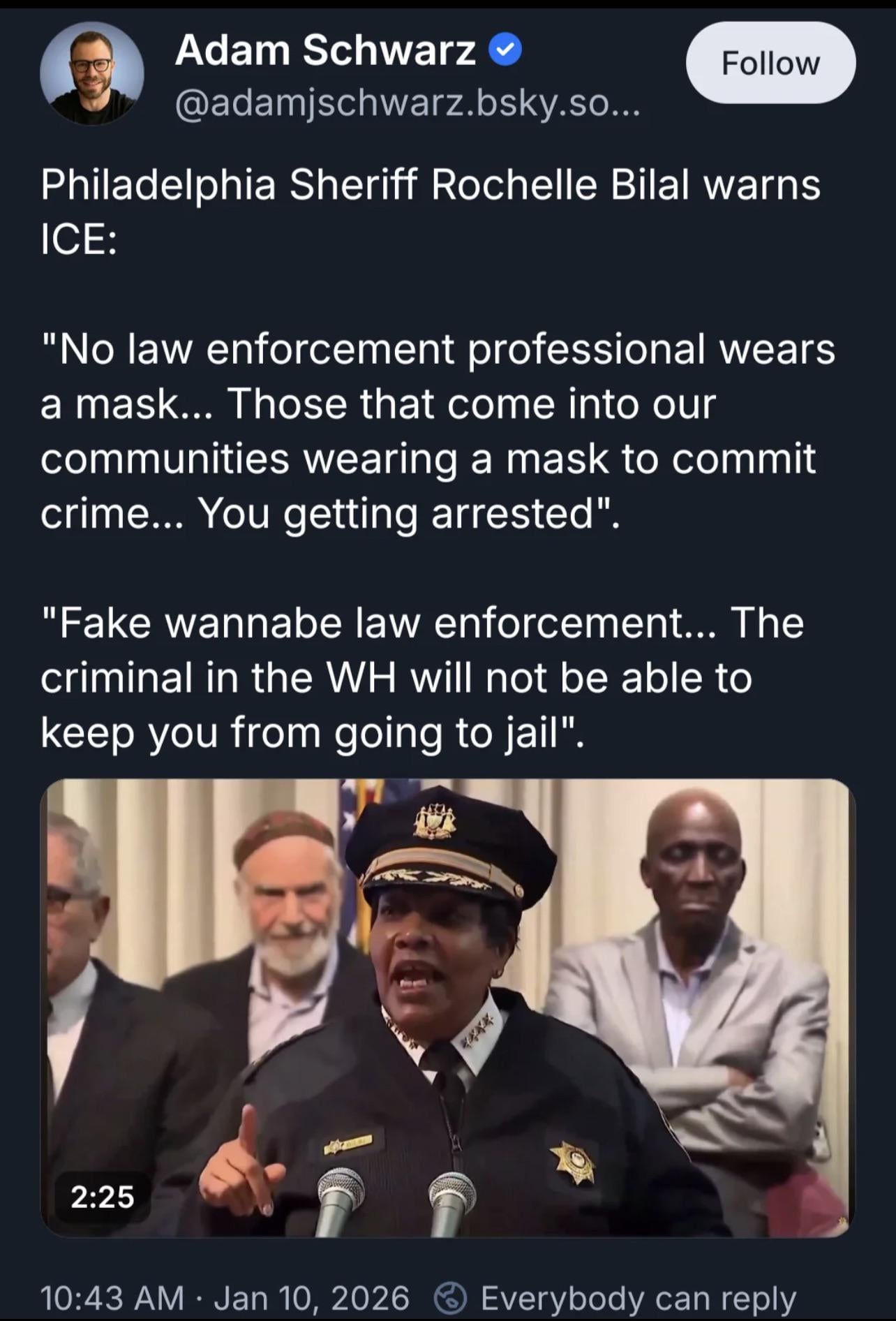Click the officer's uniform cap emblem
The image size is (896, 1321).
tap(434, 820)
